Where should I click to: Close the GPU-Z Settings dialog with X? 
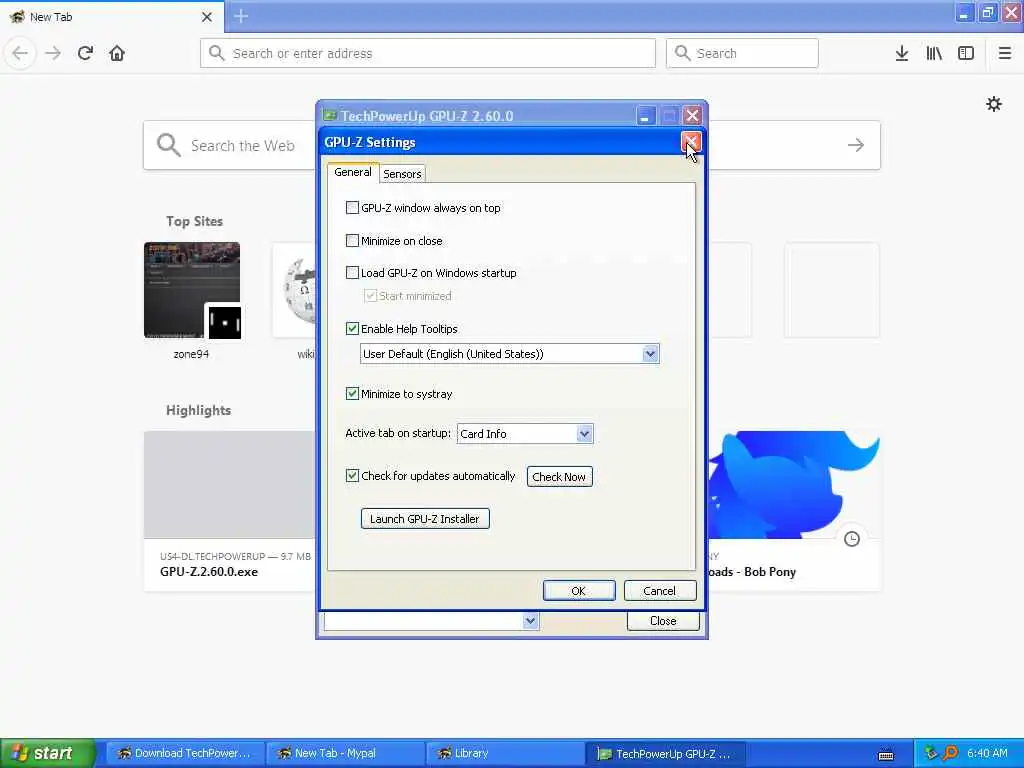click(x=690, y=142)
